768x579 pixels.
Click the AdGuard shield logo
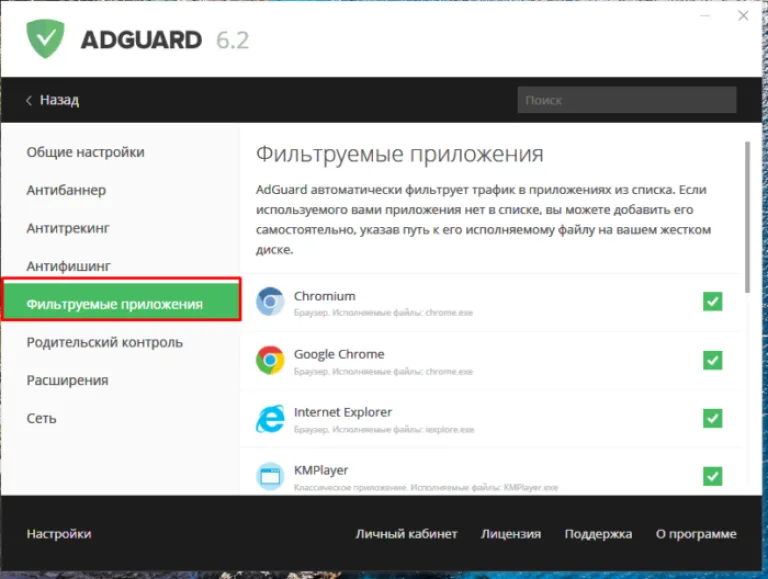45,39
